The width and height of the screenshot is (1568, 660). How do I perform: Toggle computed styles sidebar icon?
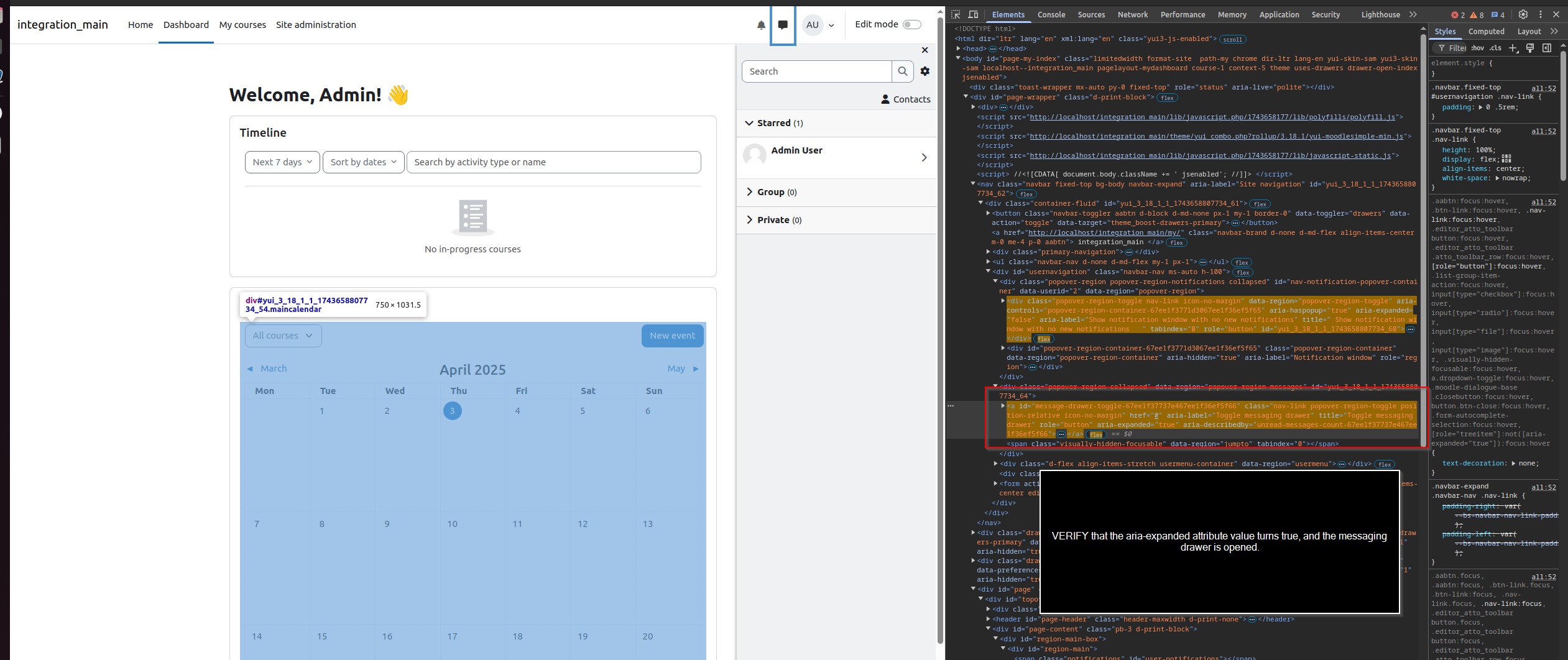pos(1547,48)
